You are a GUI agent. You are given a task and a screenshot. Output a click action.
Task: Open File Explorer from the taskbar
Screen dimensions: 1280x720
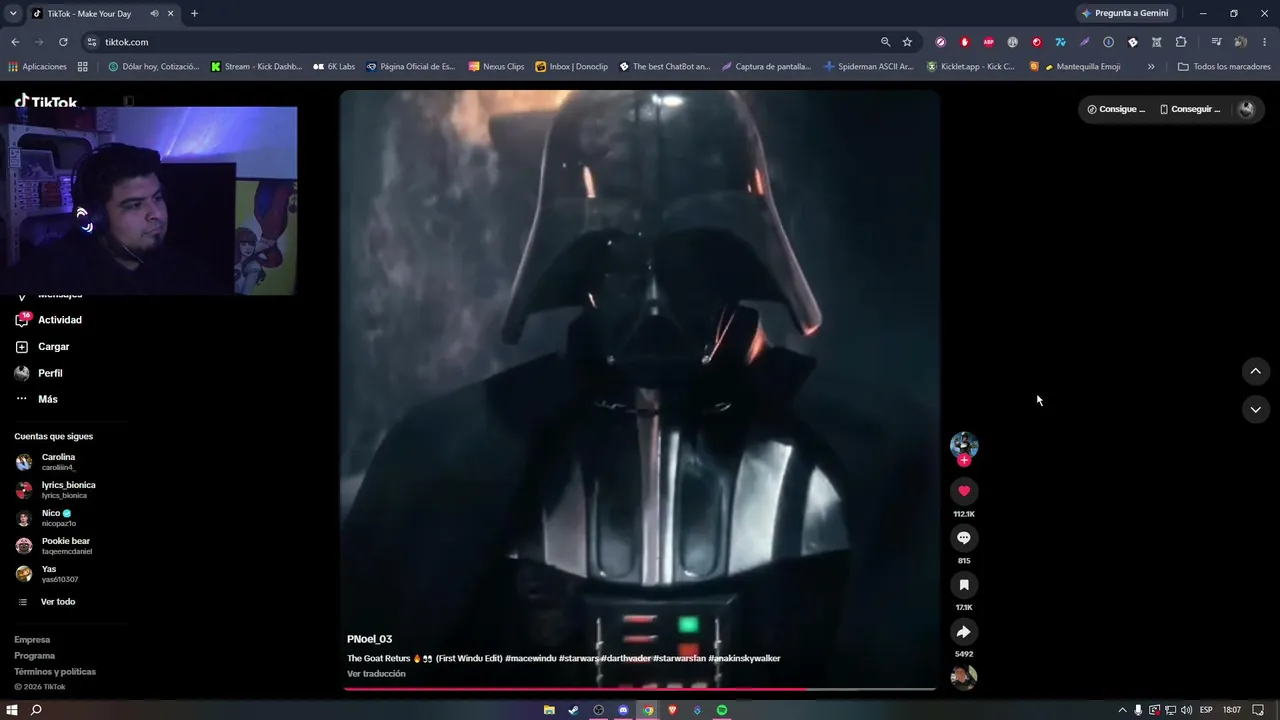(x=549, y=710)
